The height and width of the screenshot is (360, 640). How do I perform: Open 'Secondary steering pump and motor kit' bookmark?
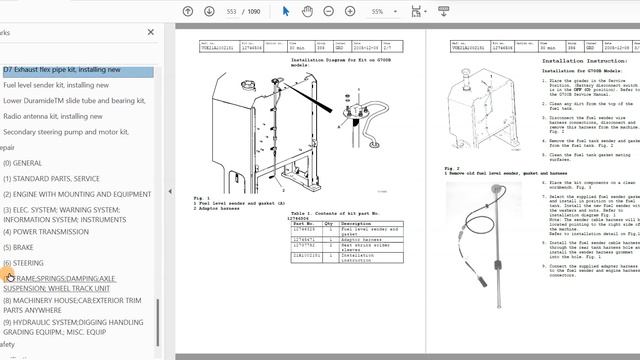coord(66,132)
